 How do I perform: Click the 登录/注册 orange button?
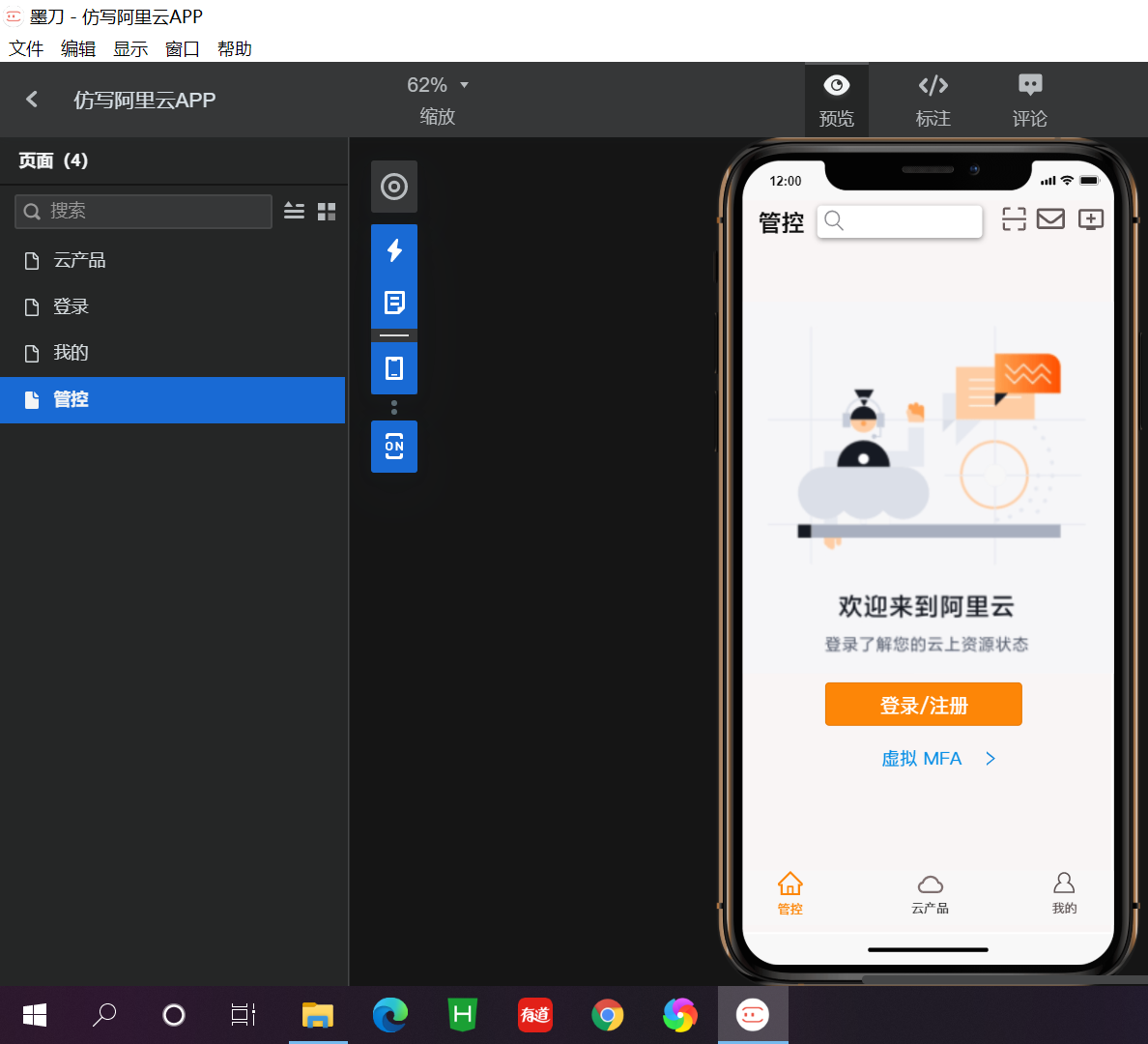tap(923, 704)
